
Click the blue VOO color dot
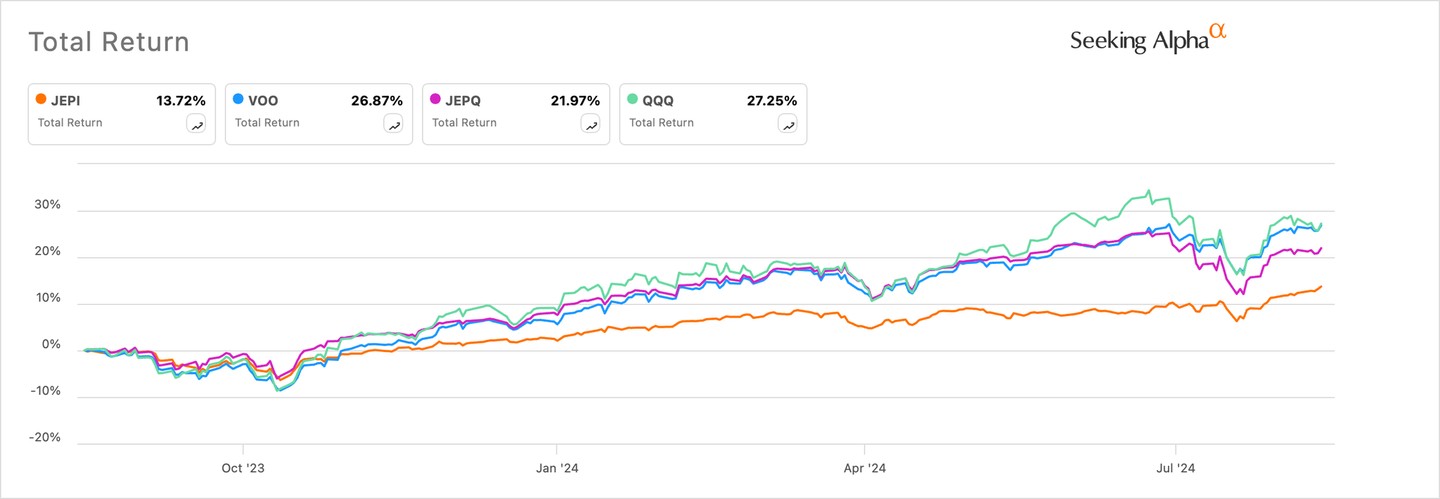click(x=238, y=100)
